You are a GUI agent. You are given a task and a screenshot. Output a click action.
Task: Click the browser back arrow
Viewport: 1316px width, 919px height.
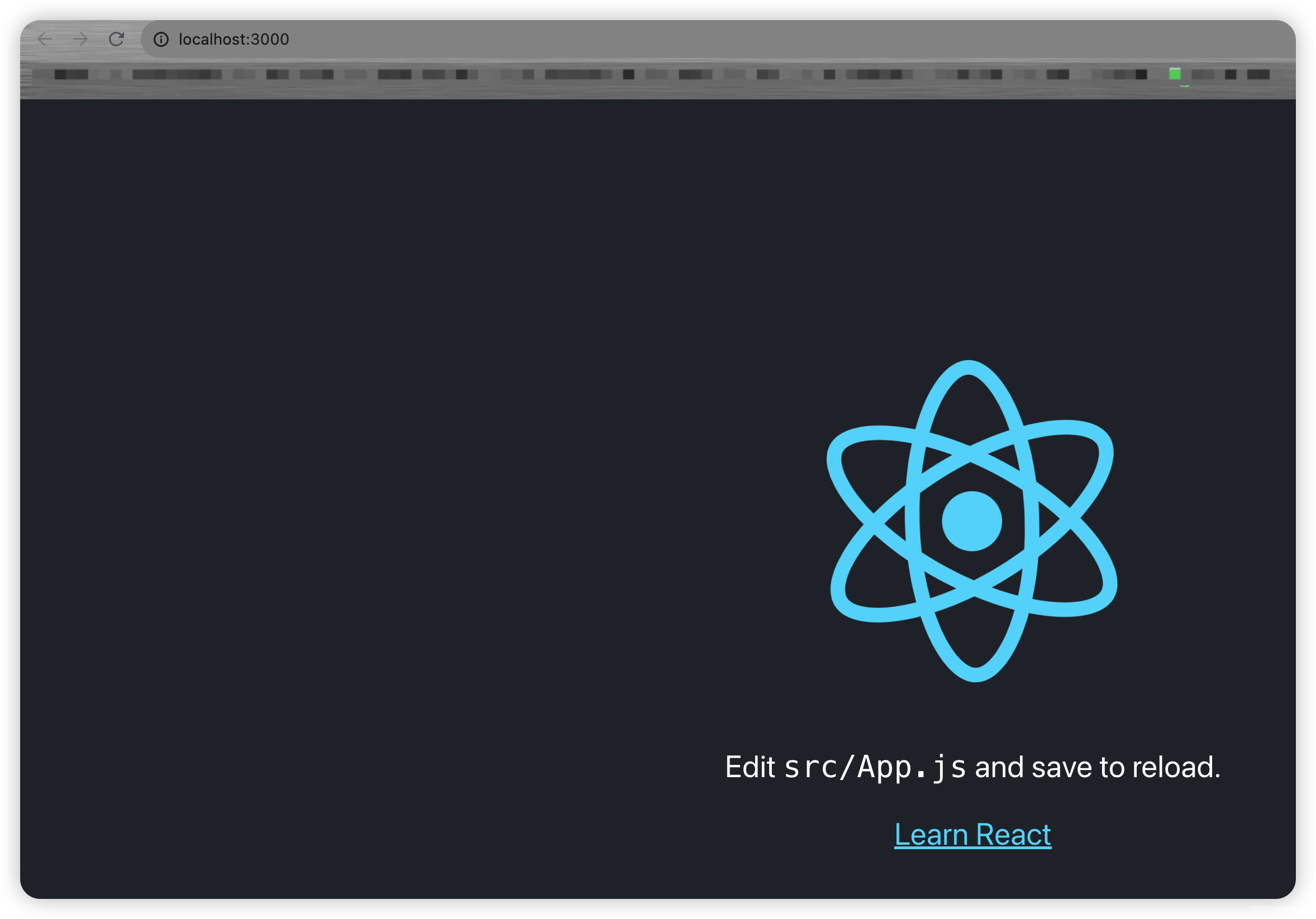(45, 39)
